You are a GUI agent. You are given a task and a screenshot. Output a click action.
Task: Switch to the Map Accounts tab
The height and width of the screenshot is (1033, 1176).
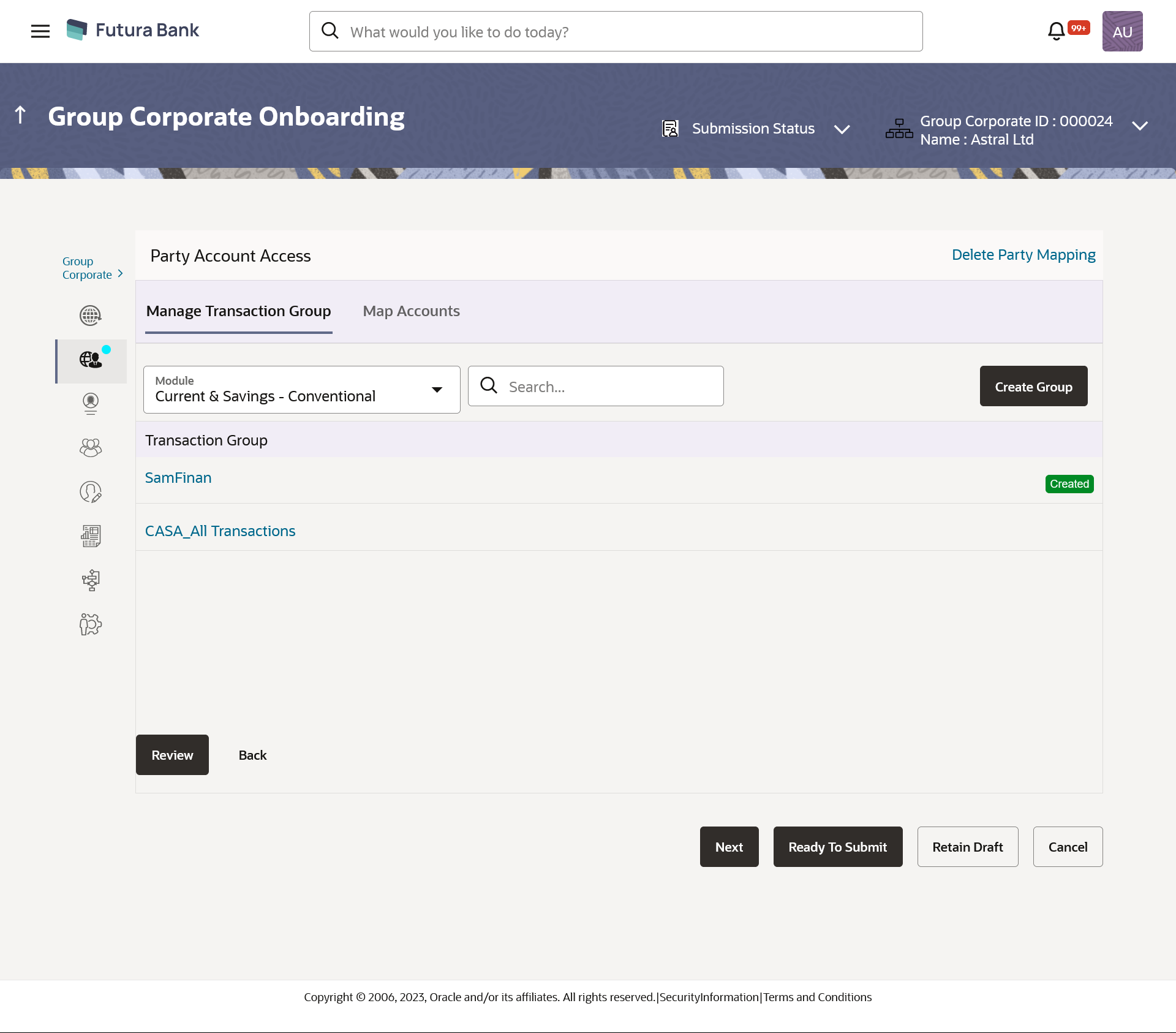coord(411,311)
